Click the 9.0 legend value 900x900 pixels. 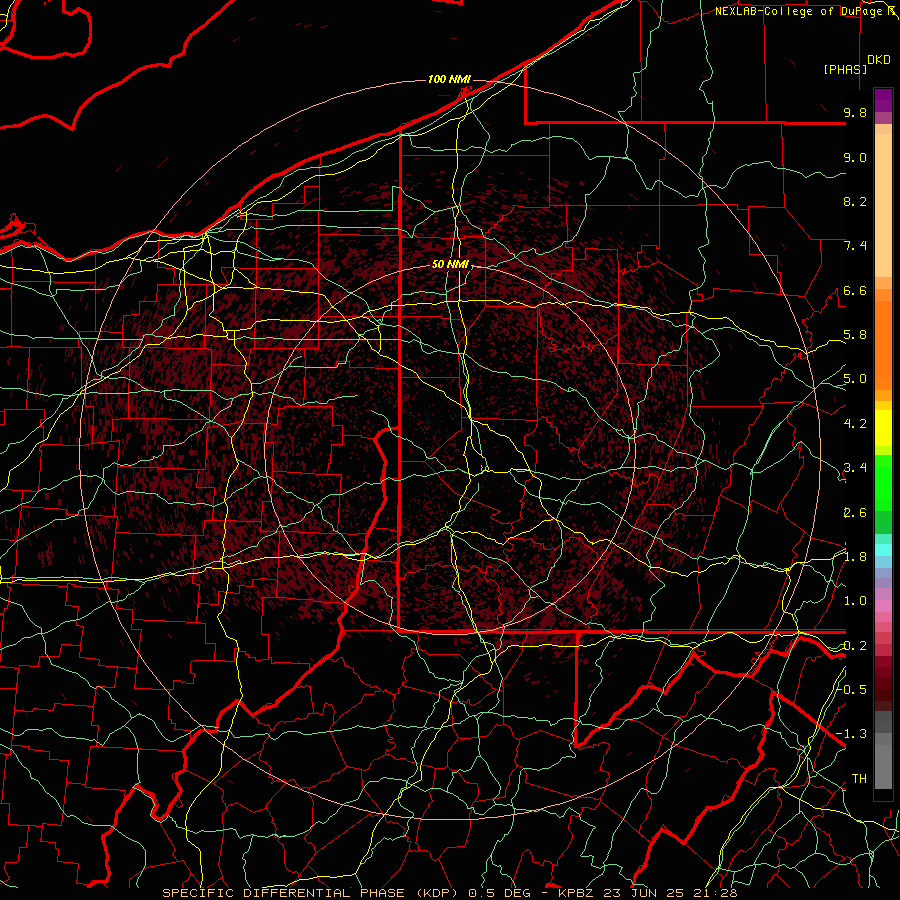tap(855, 157)
